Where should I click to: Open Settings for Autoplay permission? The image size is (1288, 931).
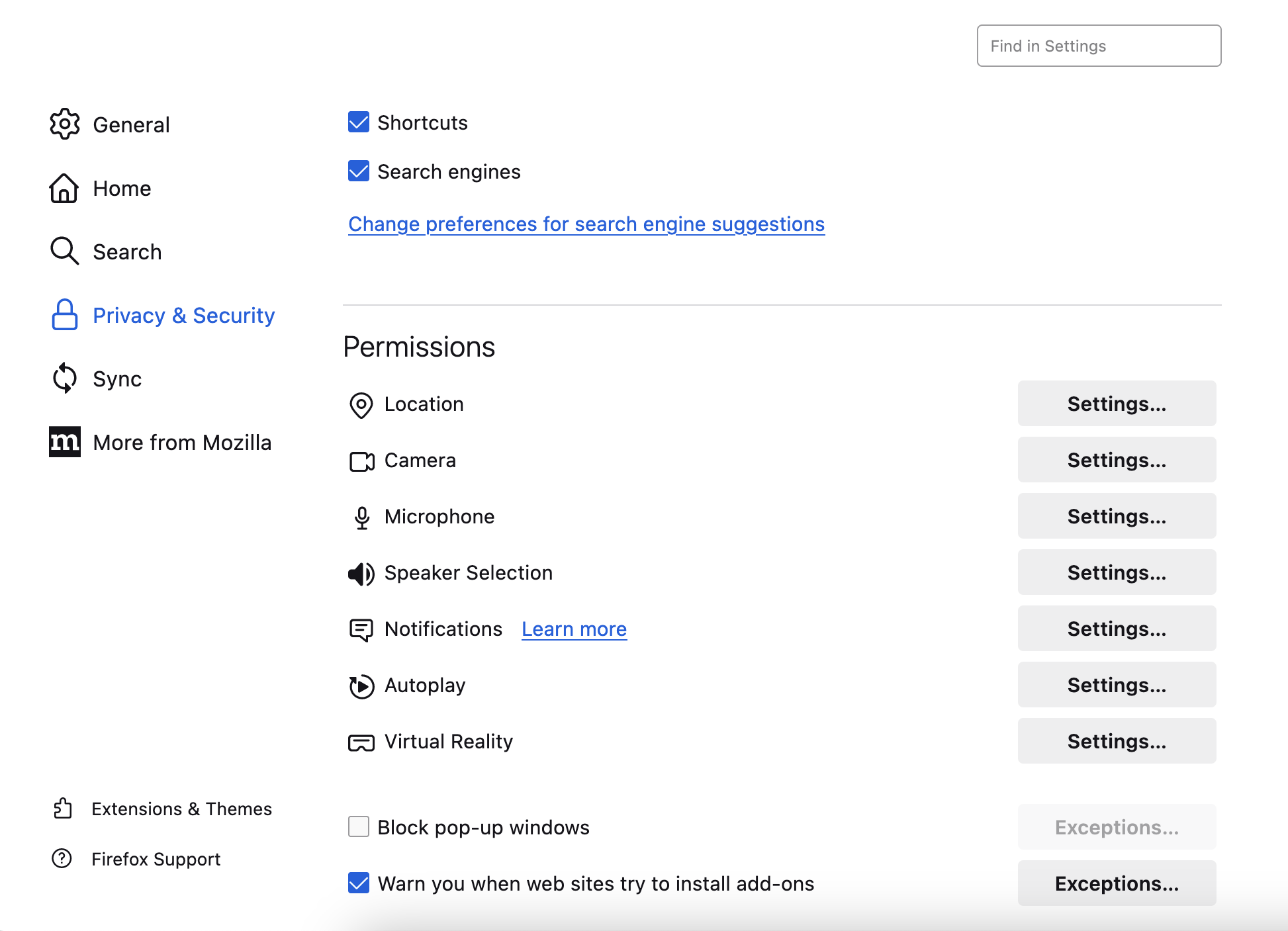(1117, 685)
